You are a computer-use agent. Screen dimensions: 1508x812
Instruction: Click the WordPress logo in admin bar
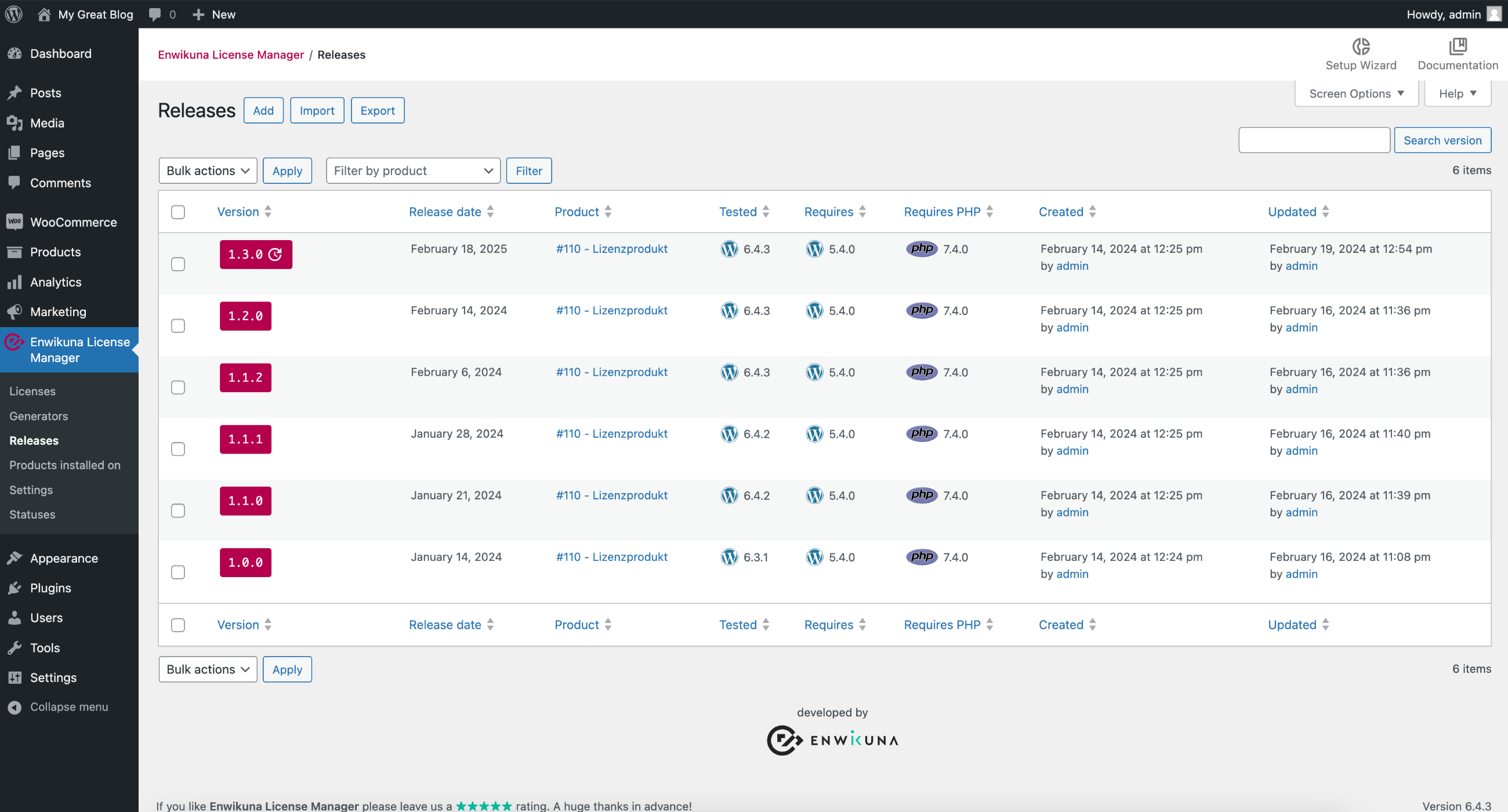click(x=14, y=14)
